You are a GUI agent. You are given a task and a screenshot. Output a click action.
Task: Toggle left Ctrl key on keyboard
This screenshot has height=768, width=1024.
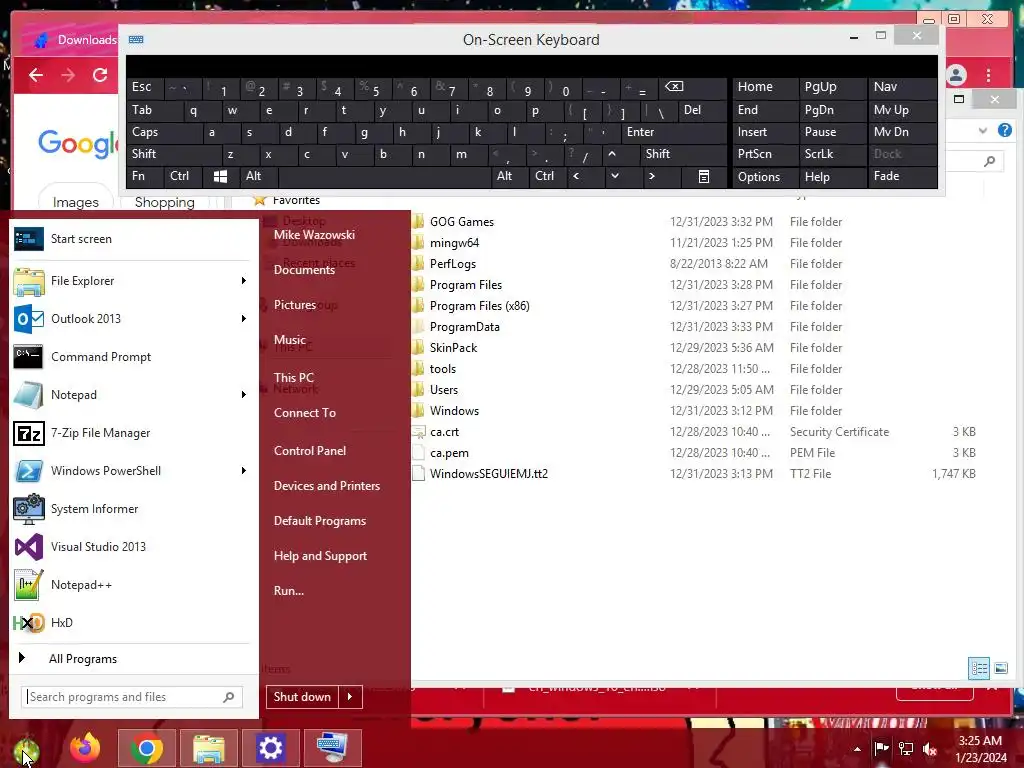click(x=183, y=176)
